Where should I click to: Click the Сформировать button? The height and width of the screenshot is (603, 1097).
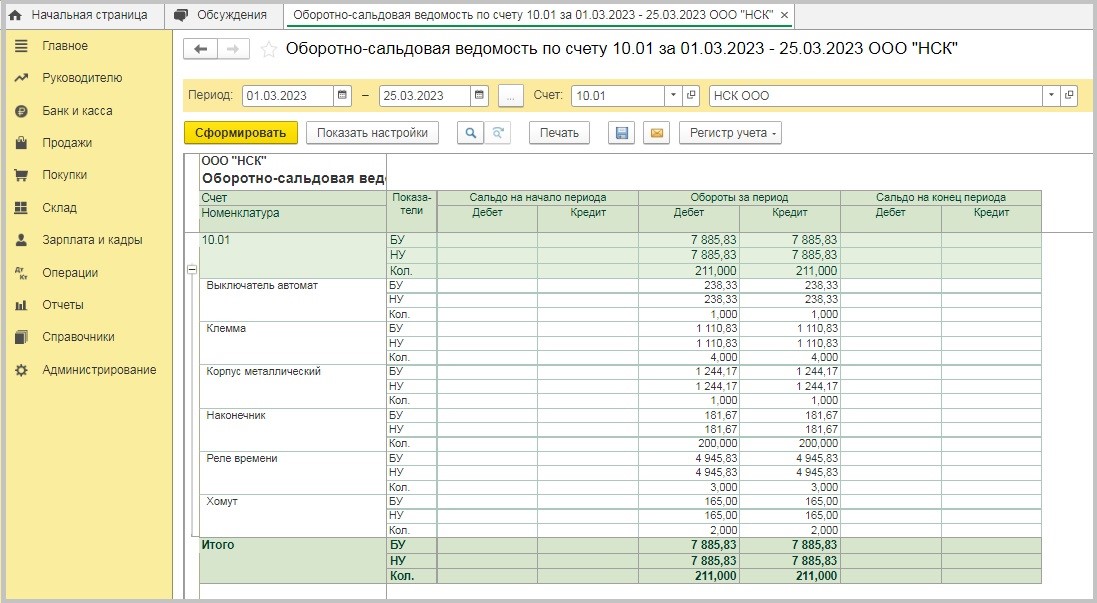[x=241, y=133]
